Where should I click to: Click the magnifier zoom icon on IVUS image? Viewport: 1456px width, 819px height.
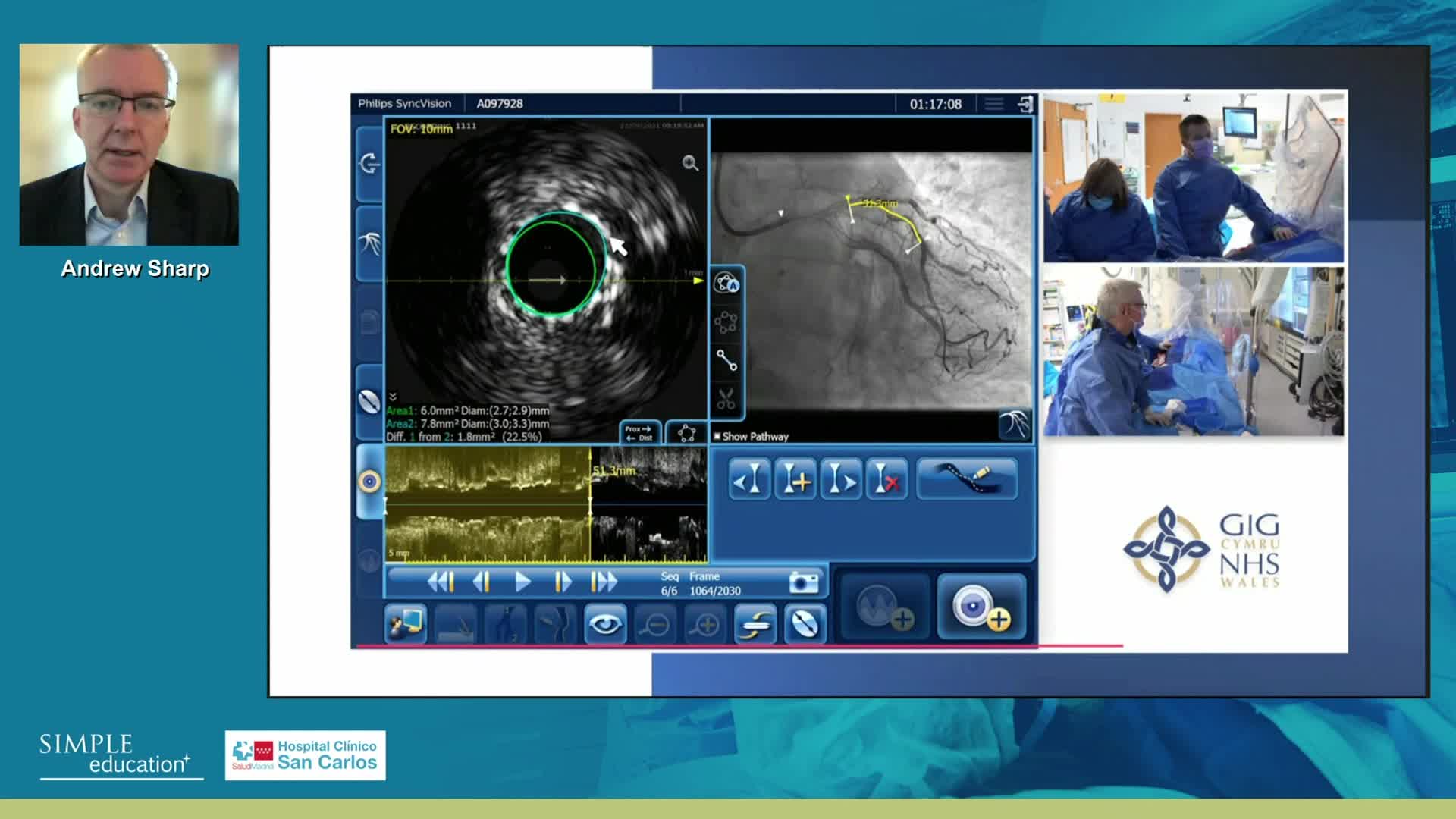(x=690, y=163)
